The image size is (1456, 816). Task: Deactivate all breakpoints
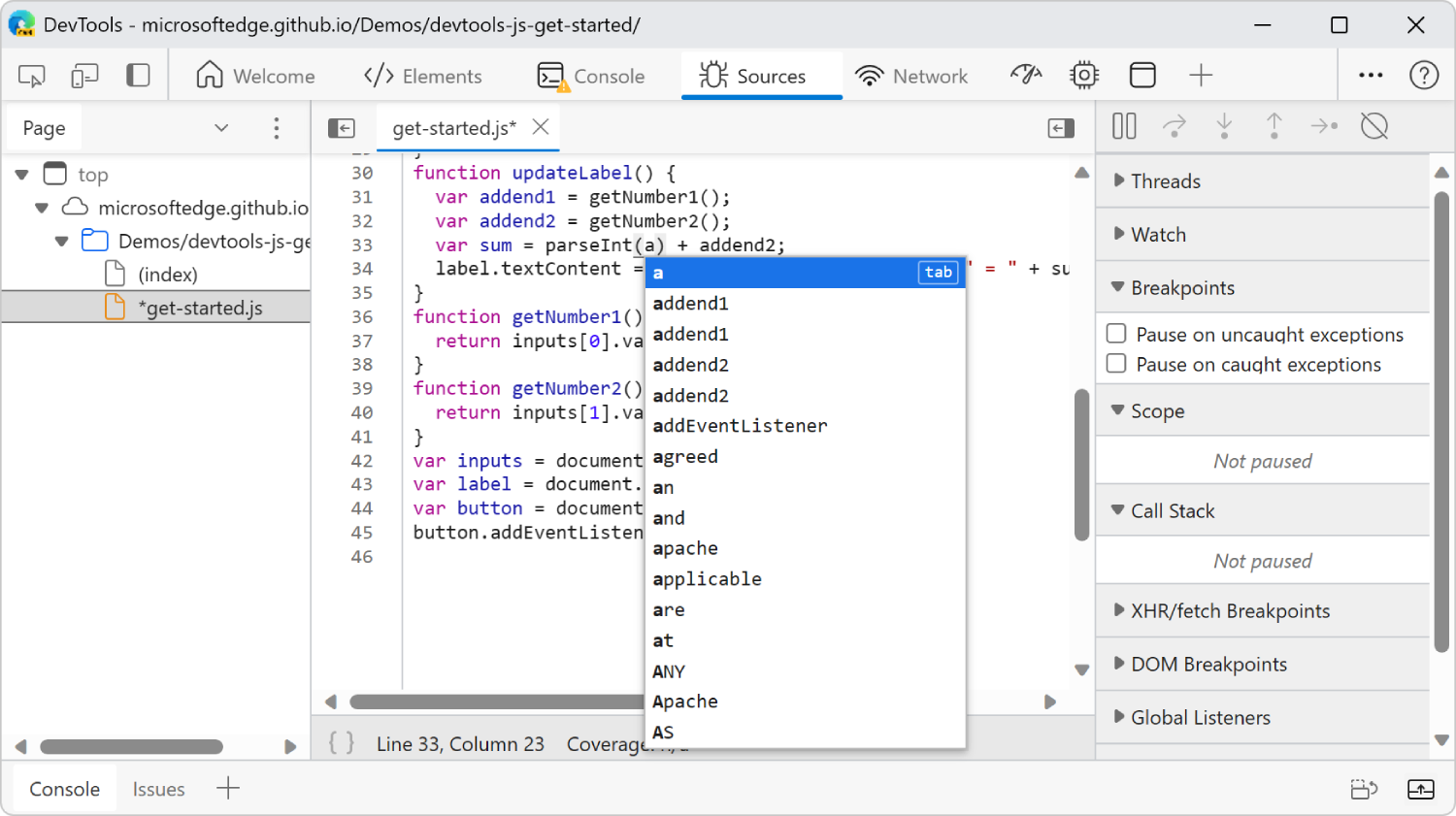(1374, 126)
